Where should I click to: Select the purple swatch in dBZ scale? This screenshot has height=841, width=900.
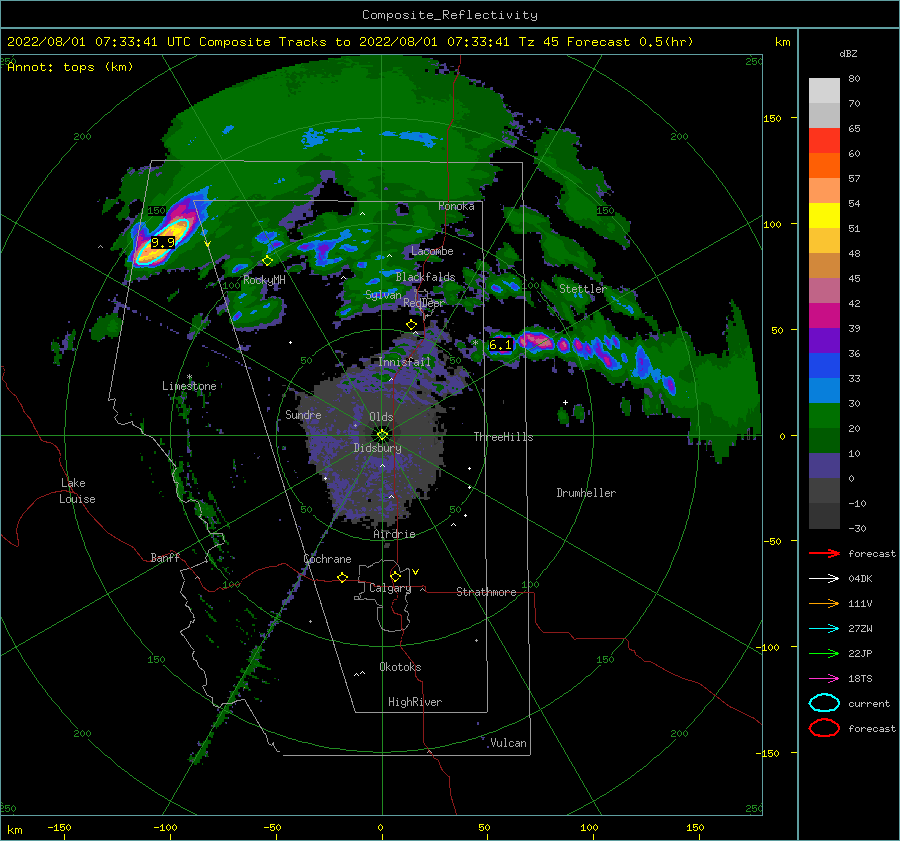tap(824, 340)
